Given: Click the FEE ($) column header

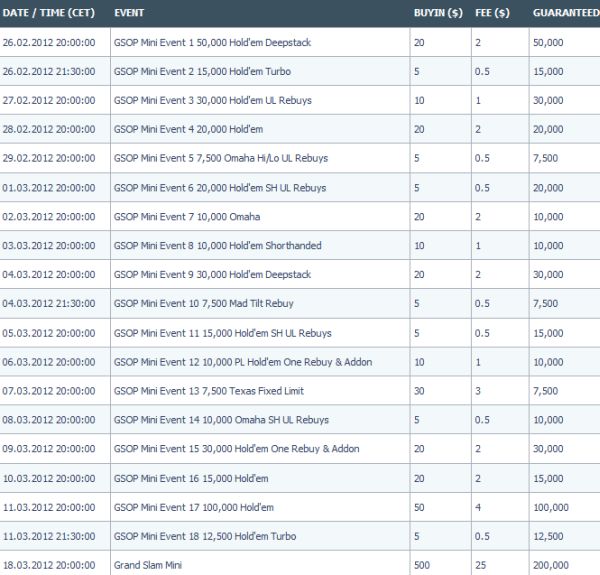Looking at the screenshot, I should pyautogui.click(x=492, y=13).
